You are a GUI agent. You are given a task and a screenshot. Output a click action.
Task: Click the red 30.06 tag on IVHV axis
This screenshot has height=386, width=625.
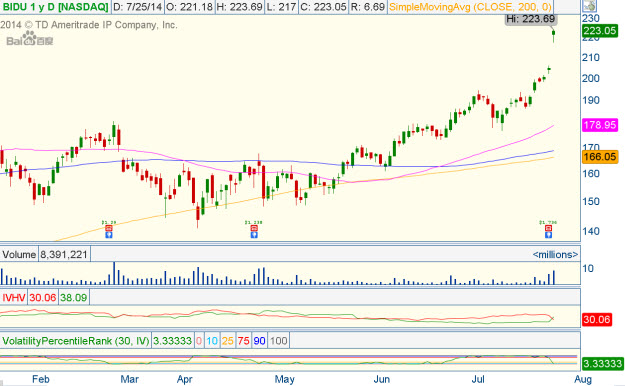596,319
